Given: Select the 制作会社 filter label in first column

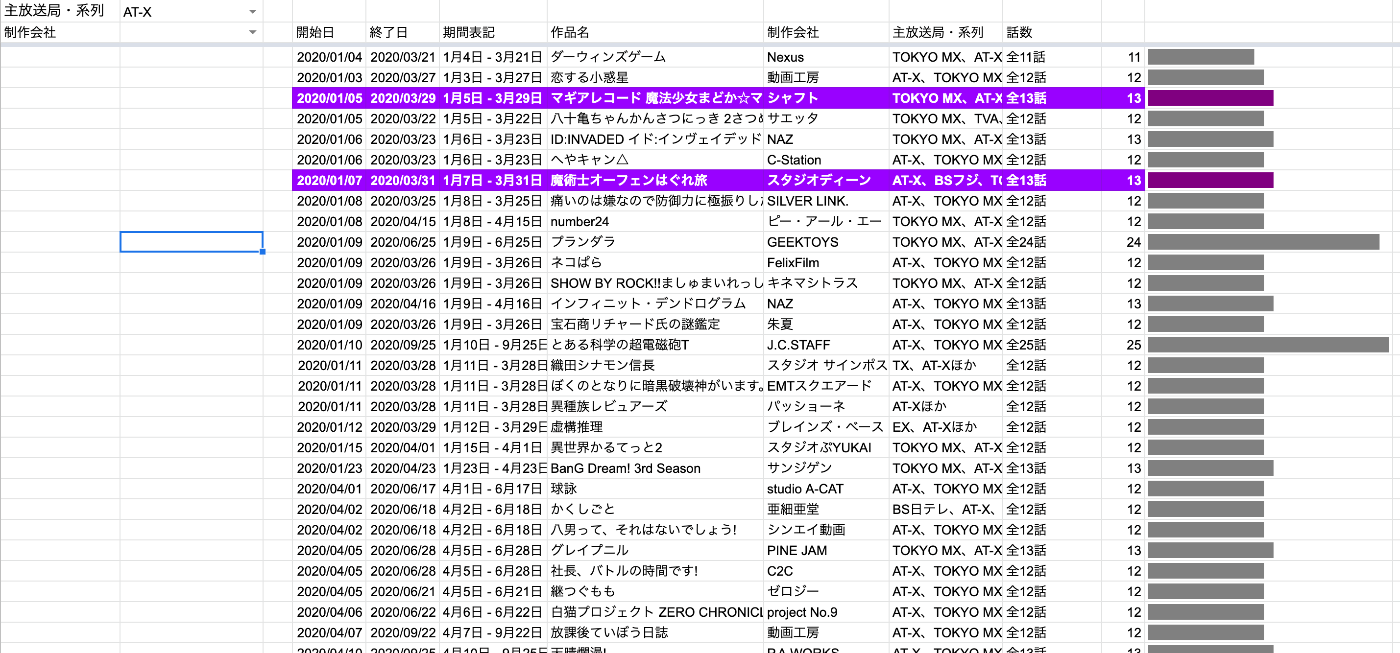Looking at the screenshot, I should [x=60, y=32].
